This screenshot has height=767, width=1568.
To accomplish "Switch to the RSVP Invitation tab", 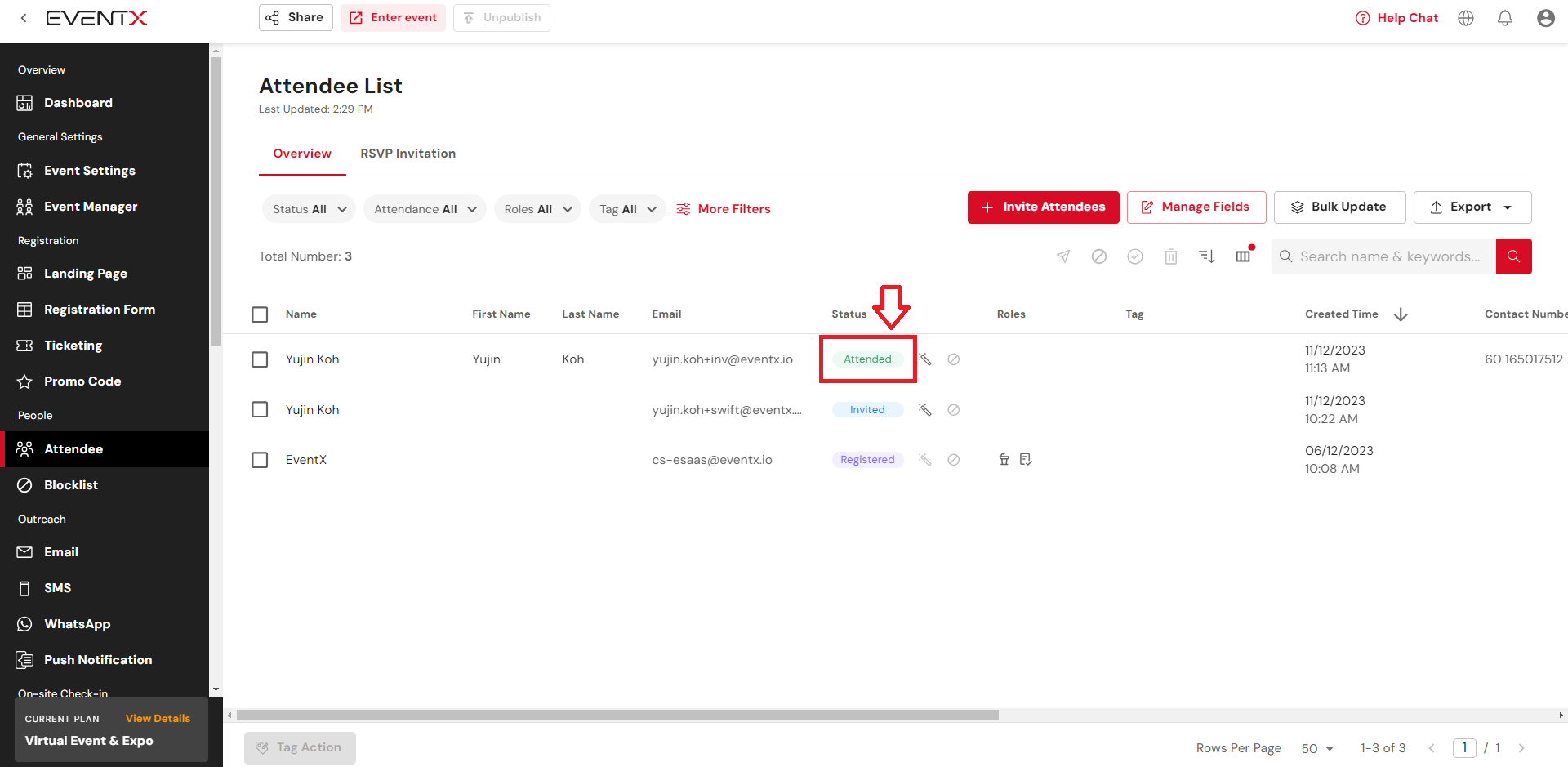I will click(408, 154).
